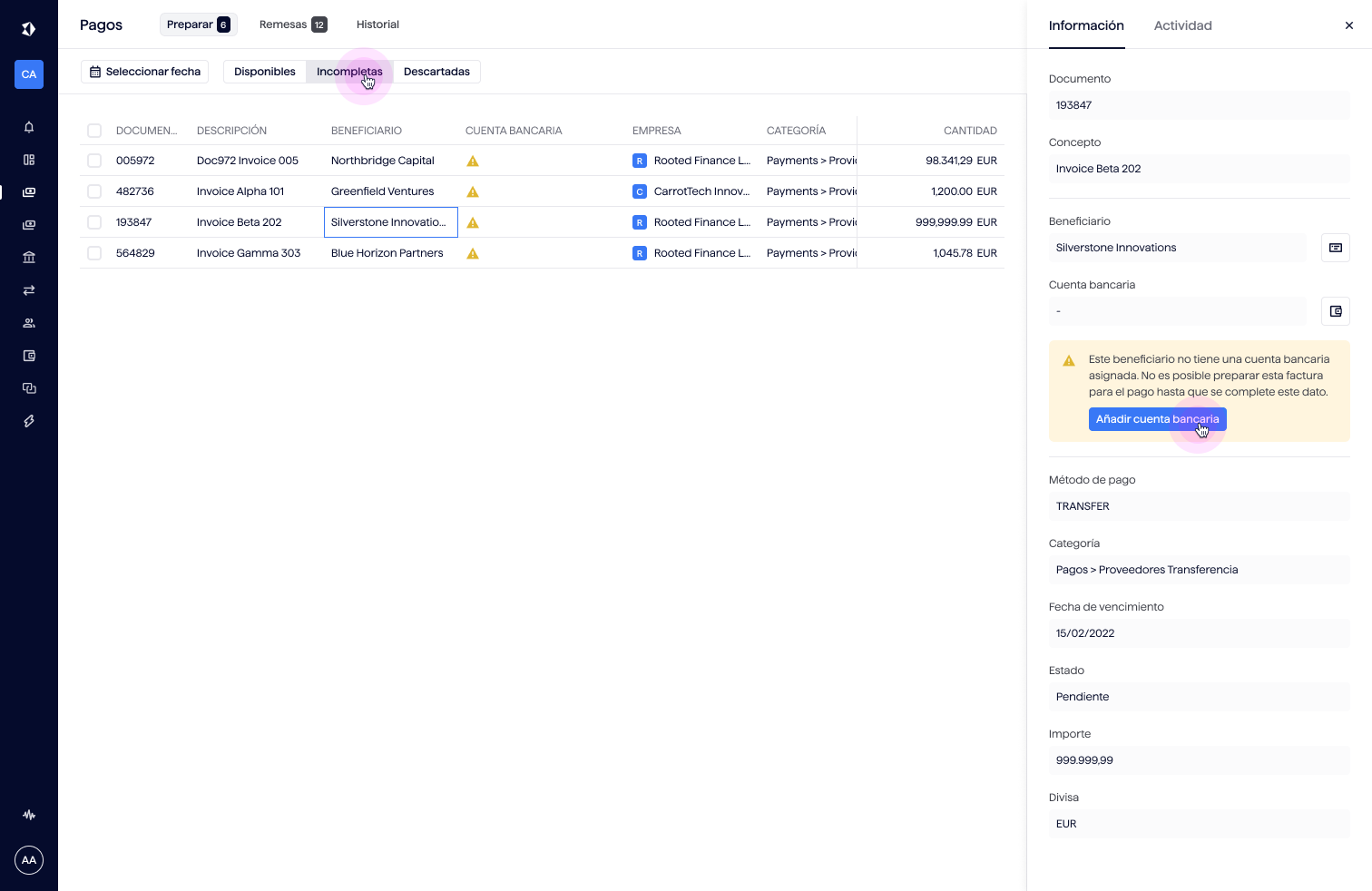
Task: Show the Descartadas filter
Action: point(436,72)
